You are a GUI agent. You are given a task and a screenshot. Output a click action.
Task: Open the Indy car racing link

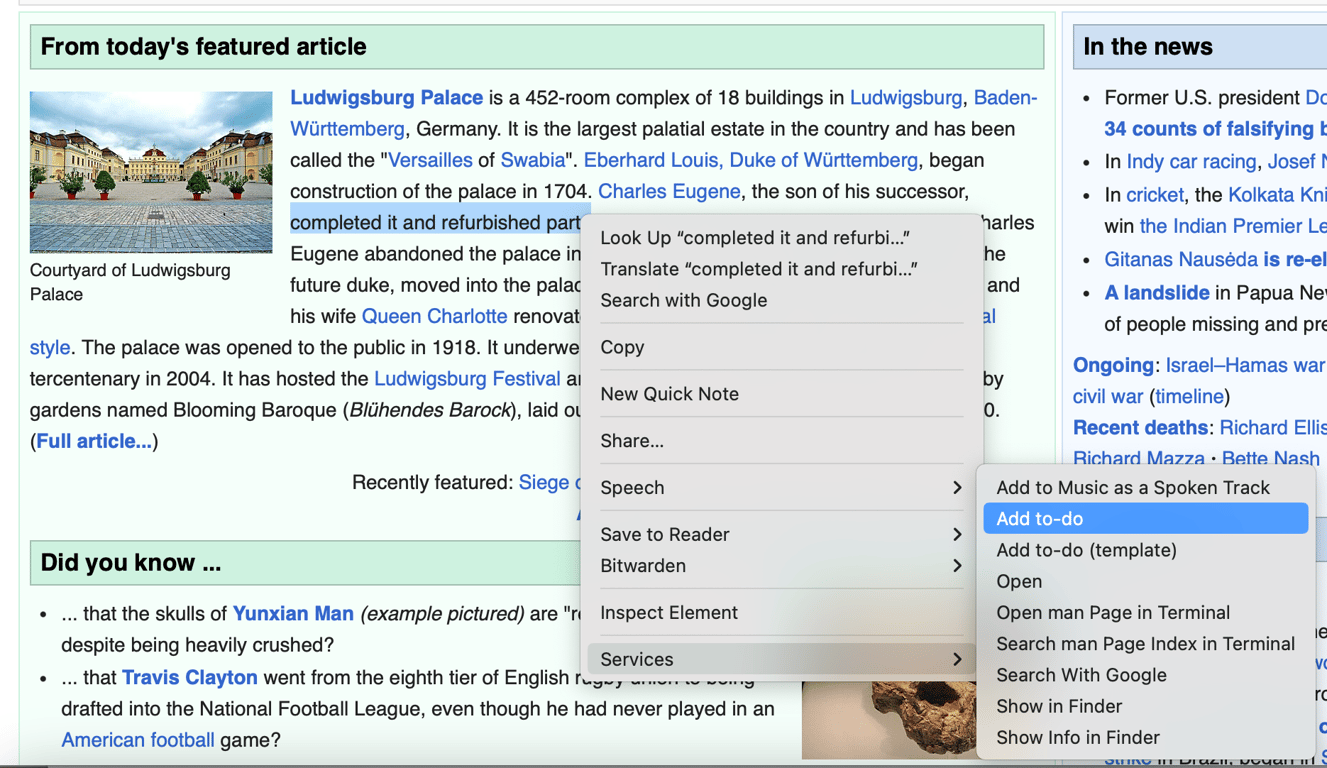tap(1191, 162)
